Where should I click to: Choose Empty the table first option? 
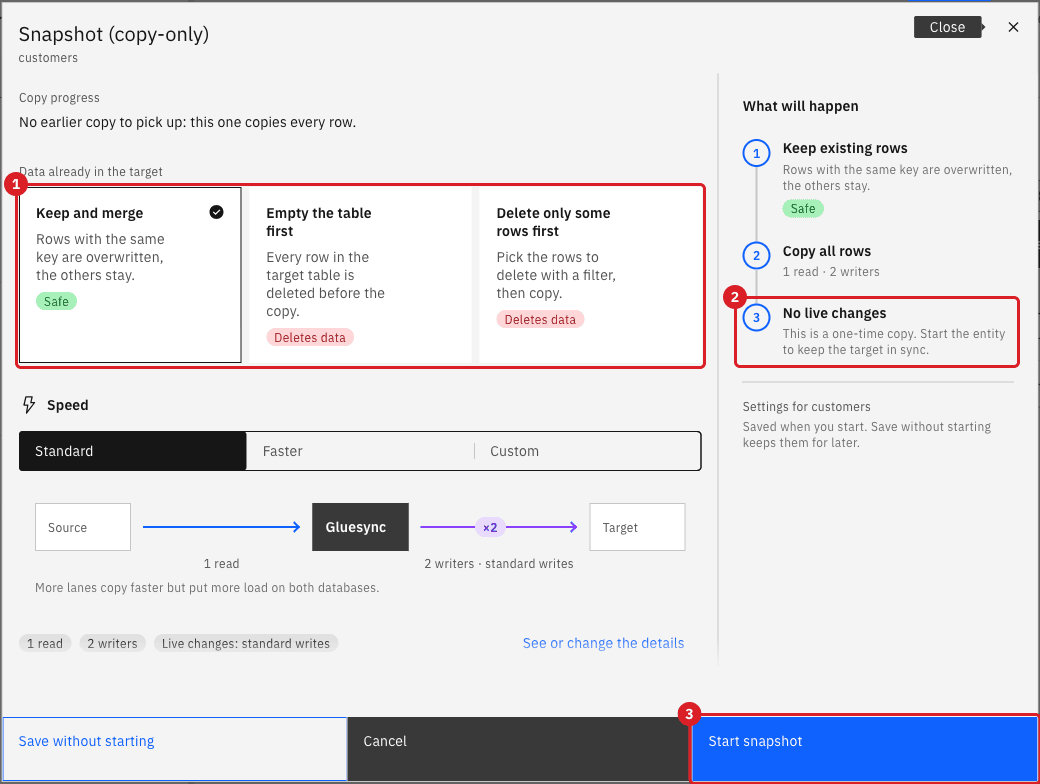point(360,275)
